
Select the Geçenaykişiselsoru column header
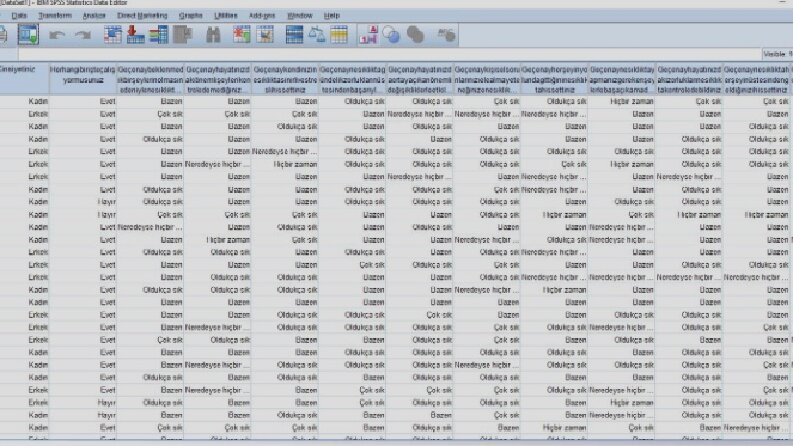point(487,79)
